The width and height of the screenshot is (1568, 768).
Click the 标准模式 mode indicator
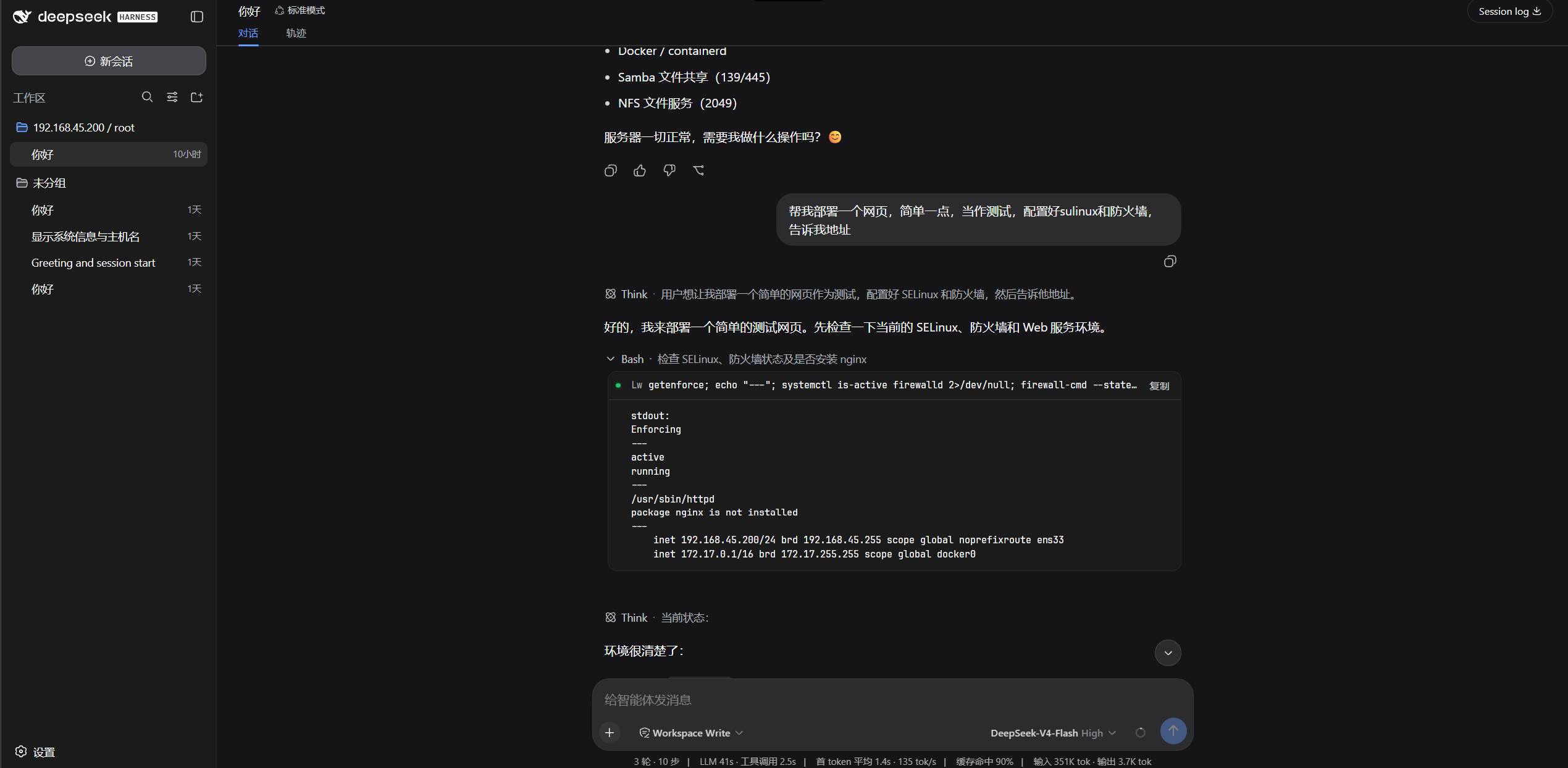[x=300, y=10]
